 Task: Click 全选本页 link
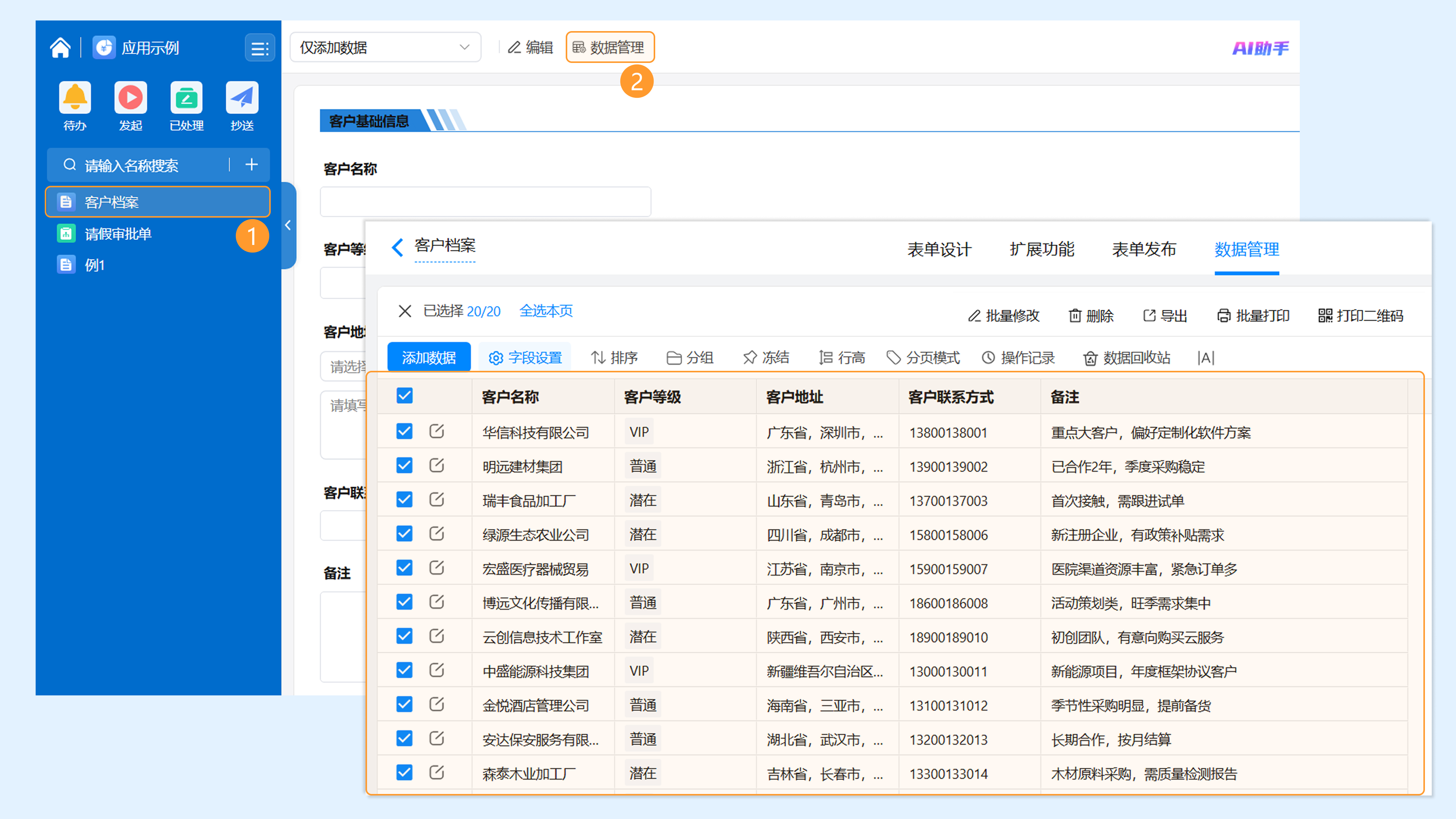tap(546, 311)
